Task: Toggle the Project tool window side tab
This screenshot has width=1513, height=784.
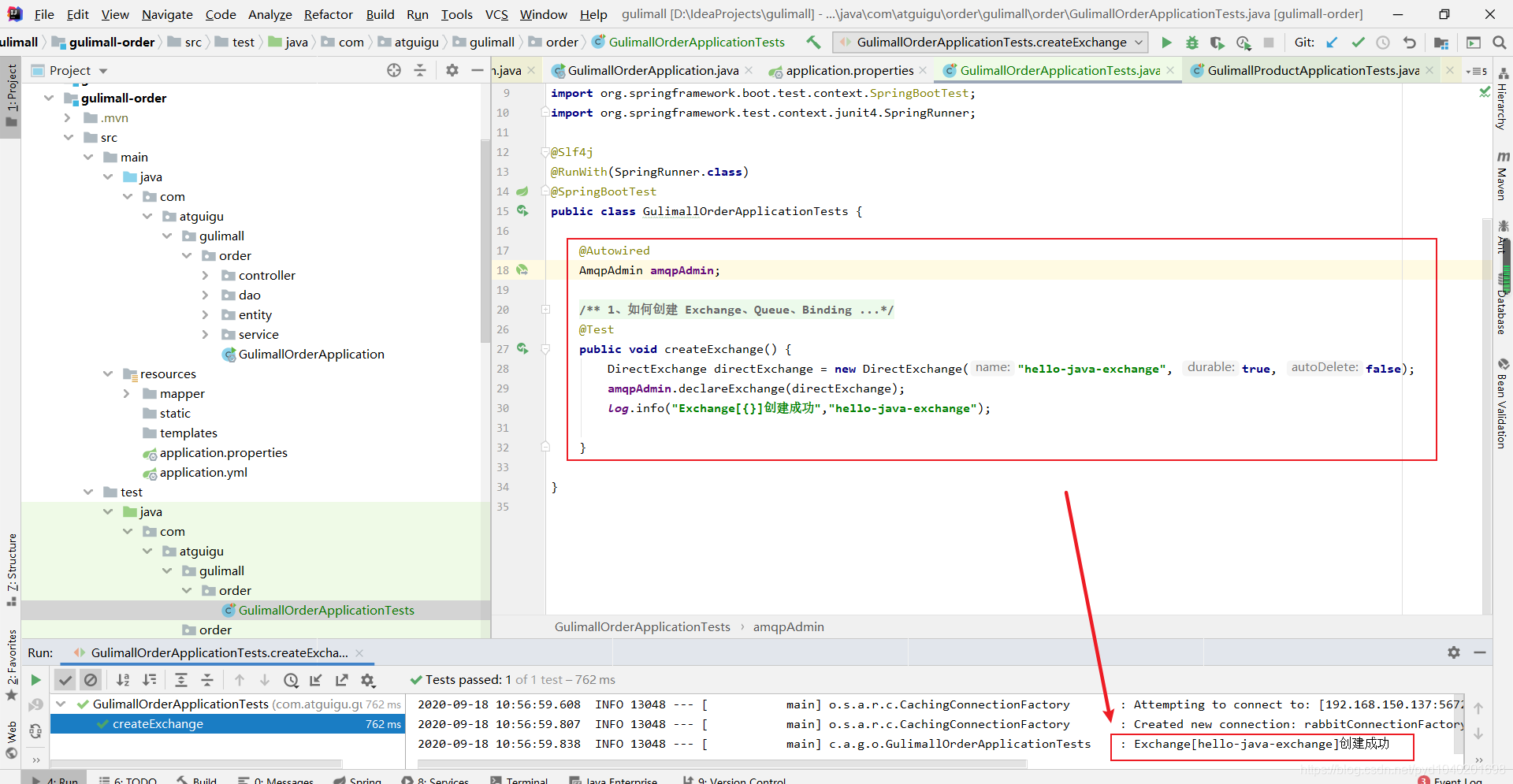Action: click(11, 95)
